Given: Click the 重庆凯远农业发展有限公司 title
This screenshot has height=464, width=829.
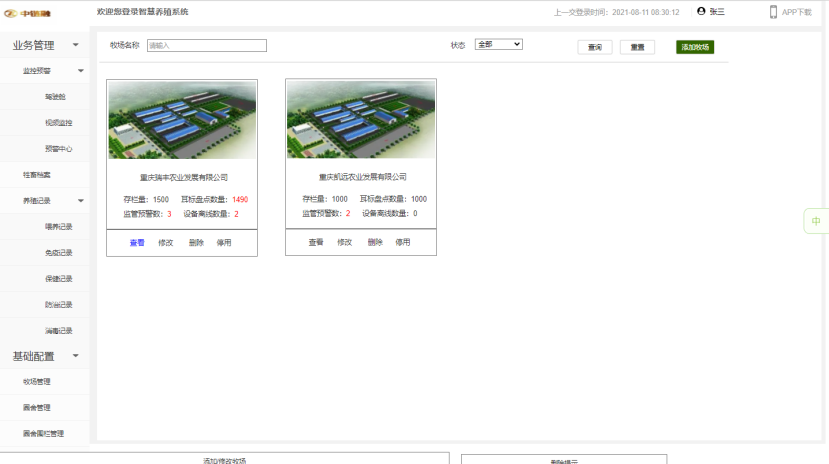Looking at the screenshot, I should 362,177.
